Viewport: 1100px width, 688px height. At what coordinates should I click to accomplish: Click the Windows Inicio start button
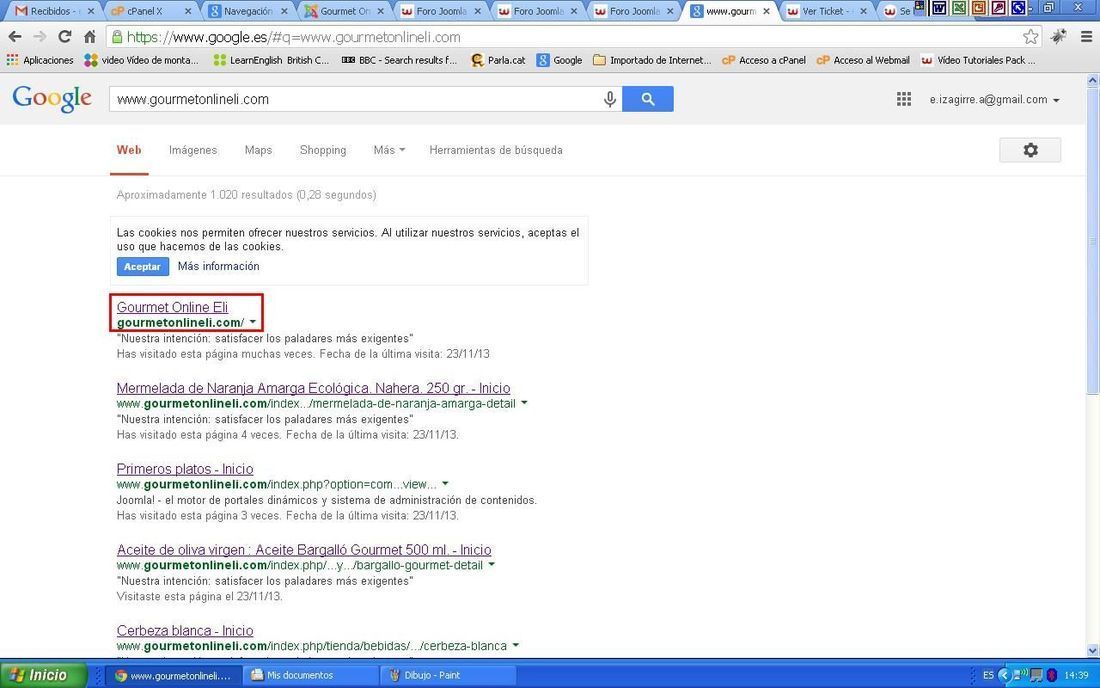pyautogui.click(x=43, y=675)
